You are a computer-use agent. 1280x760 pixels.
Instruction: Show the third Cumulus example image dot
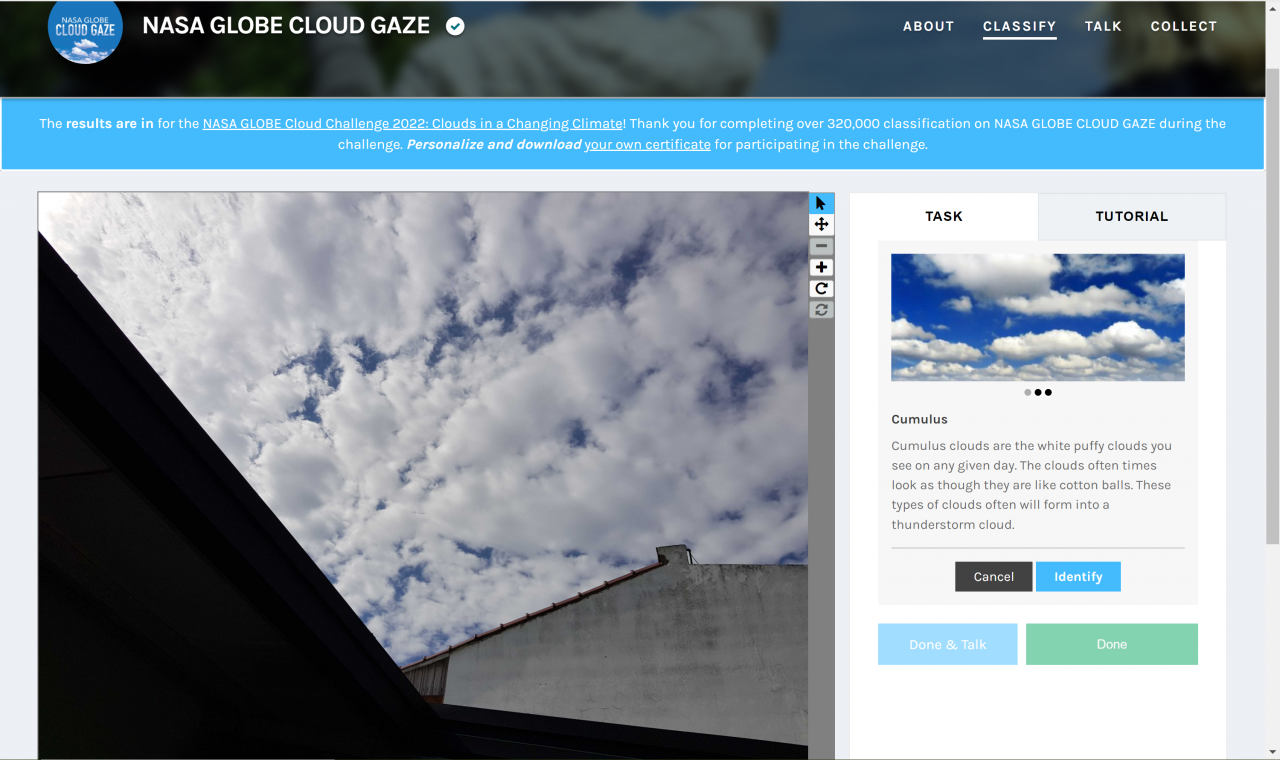pos(1048,392)
